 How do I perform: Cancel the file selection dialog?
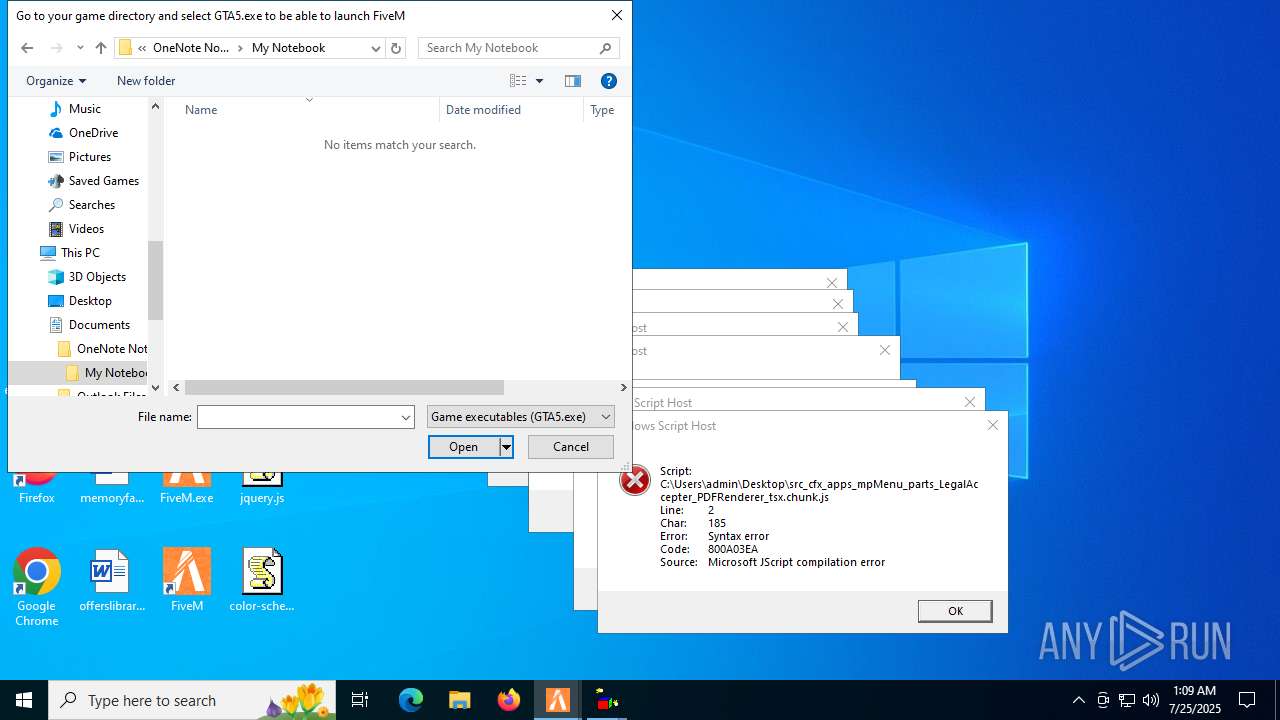pyautogui.click(x=571, y=447)
